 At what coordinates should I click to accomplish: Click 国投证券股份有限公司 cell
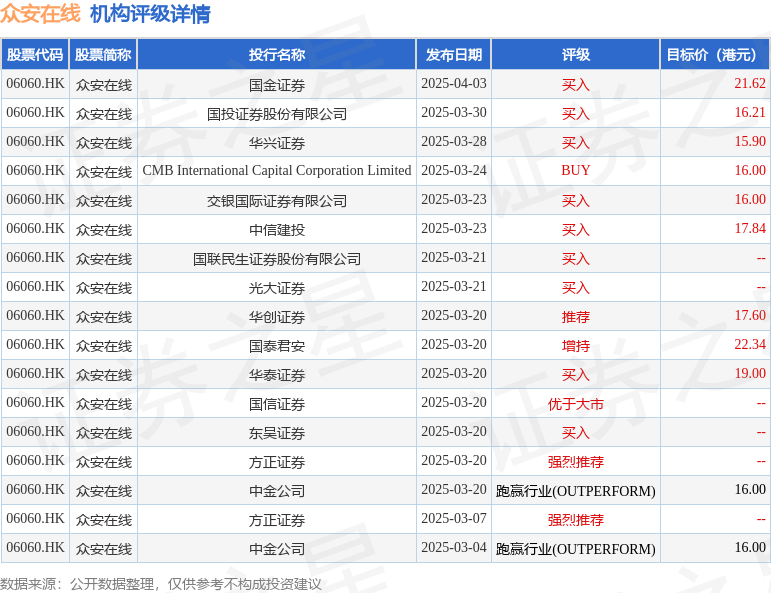pos(277,114)
